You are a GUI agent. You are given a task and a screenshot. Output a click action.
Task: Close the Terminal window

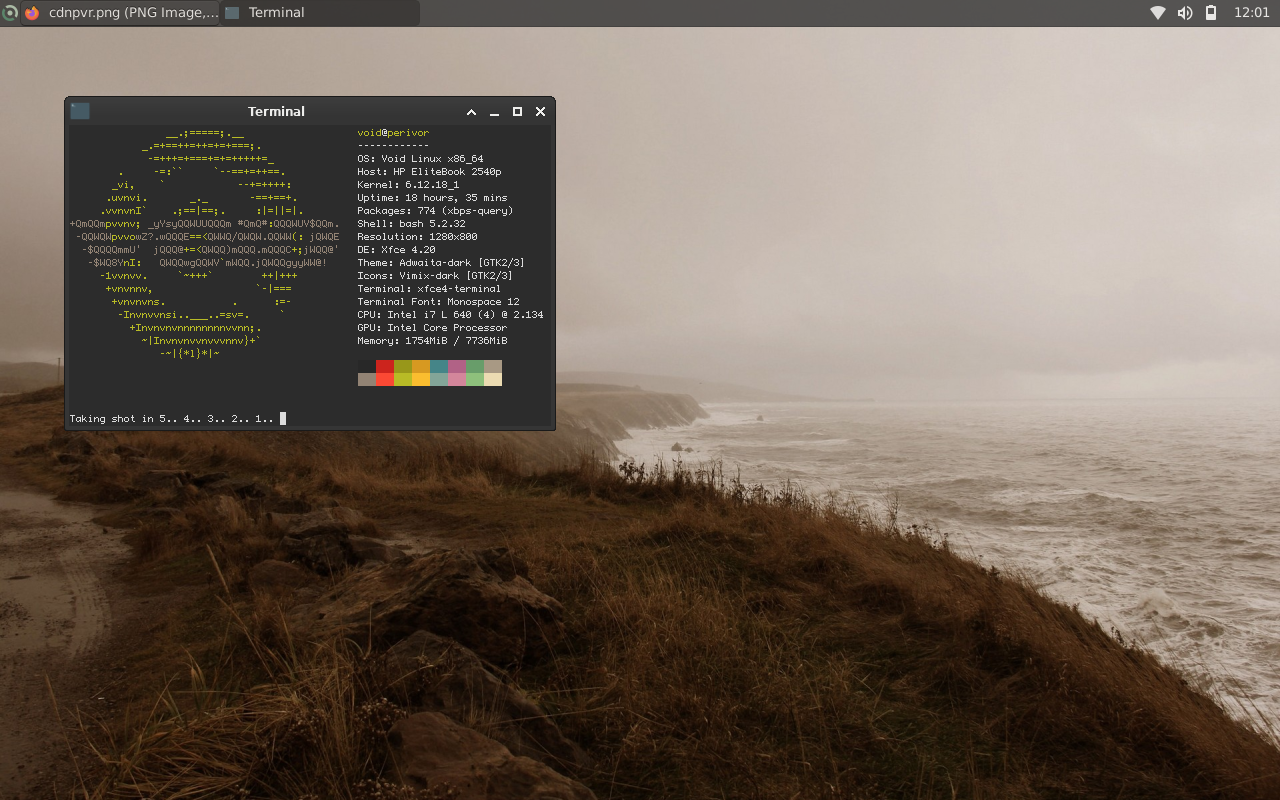[x=540, y=112]
